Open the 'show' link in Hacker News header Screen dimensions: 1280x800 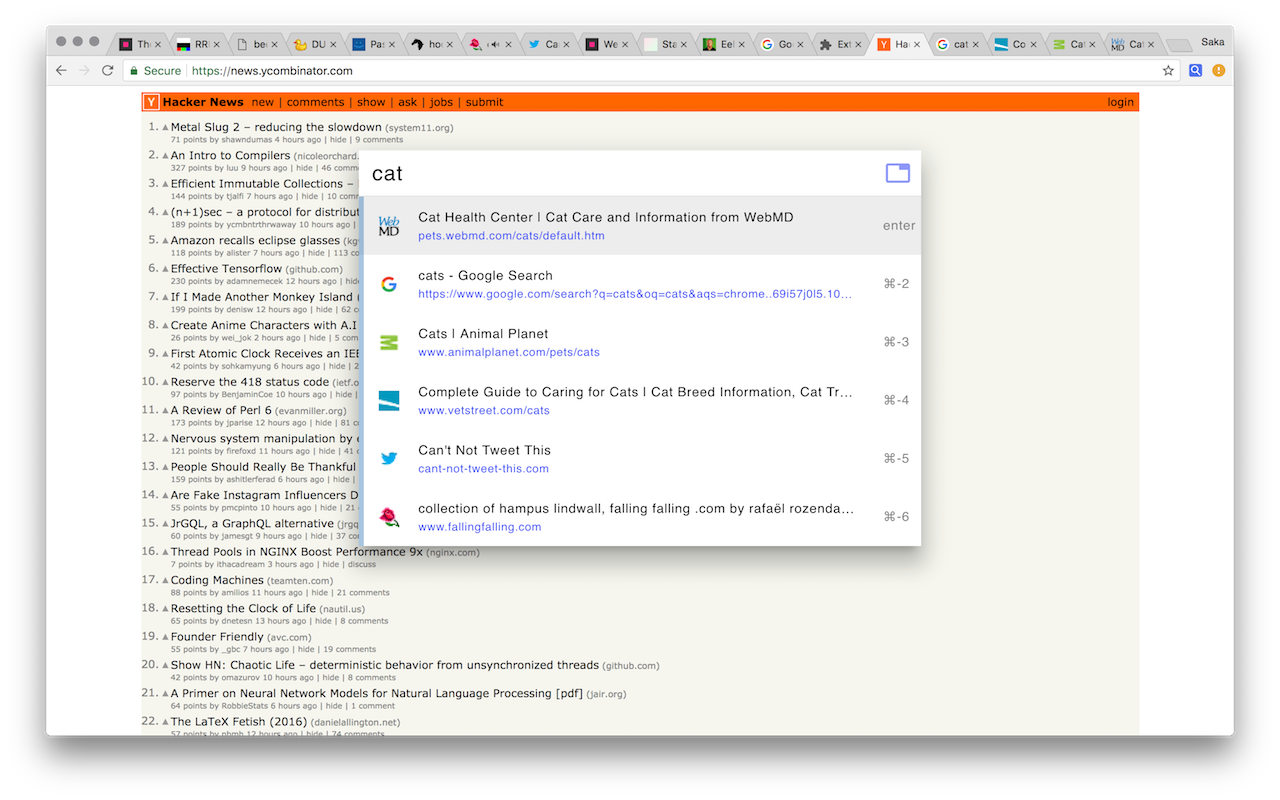coord(371,102)
